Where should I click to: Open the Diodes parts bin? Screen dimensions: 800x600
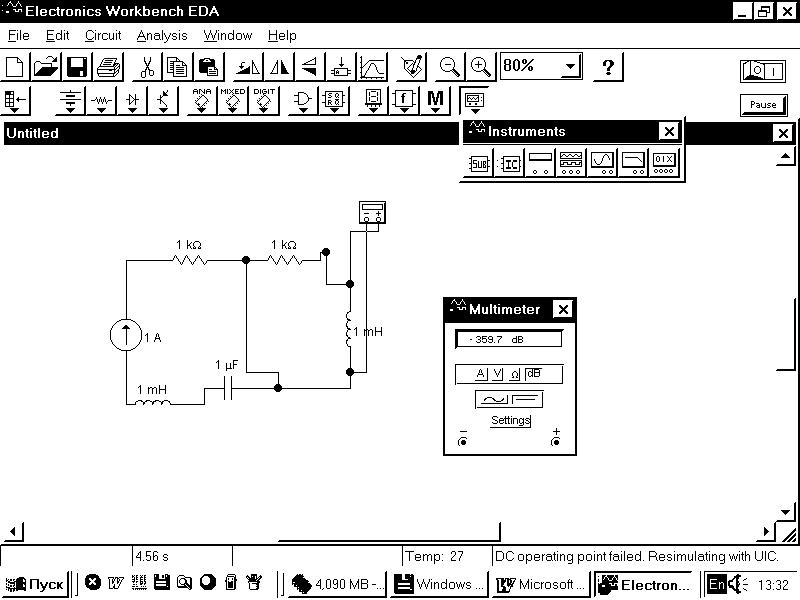point(132,100)
